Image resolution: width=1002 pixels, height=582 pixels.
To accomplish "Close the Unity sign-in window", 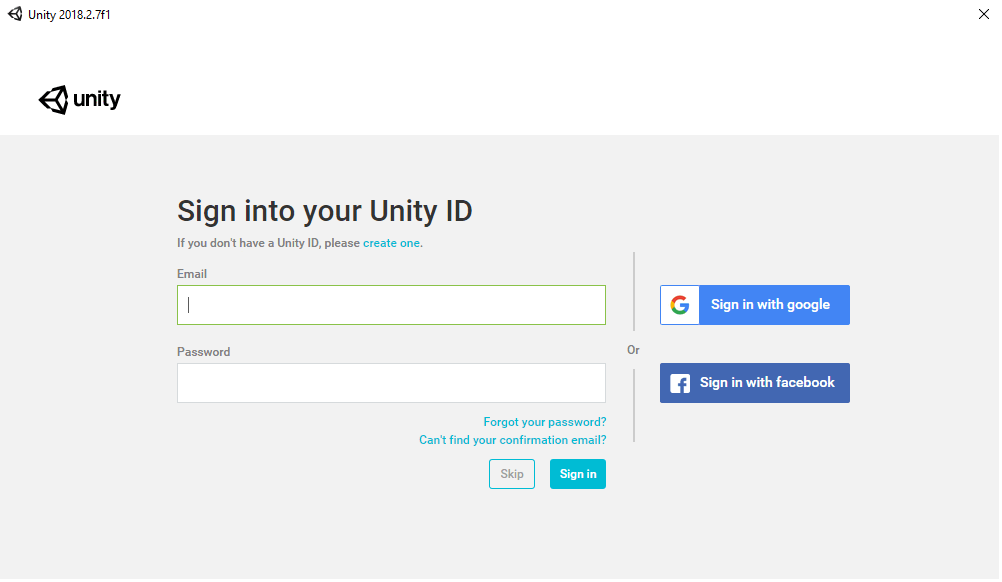I will 985,14.
